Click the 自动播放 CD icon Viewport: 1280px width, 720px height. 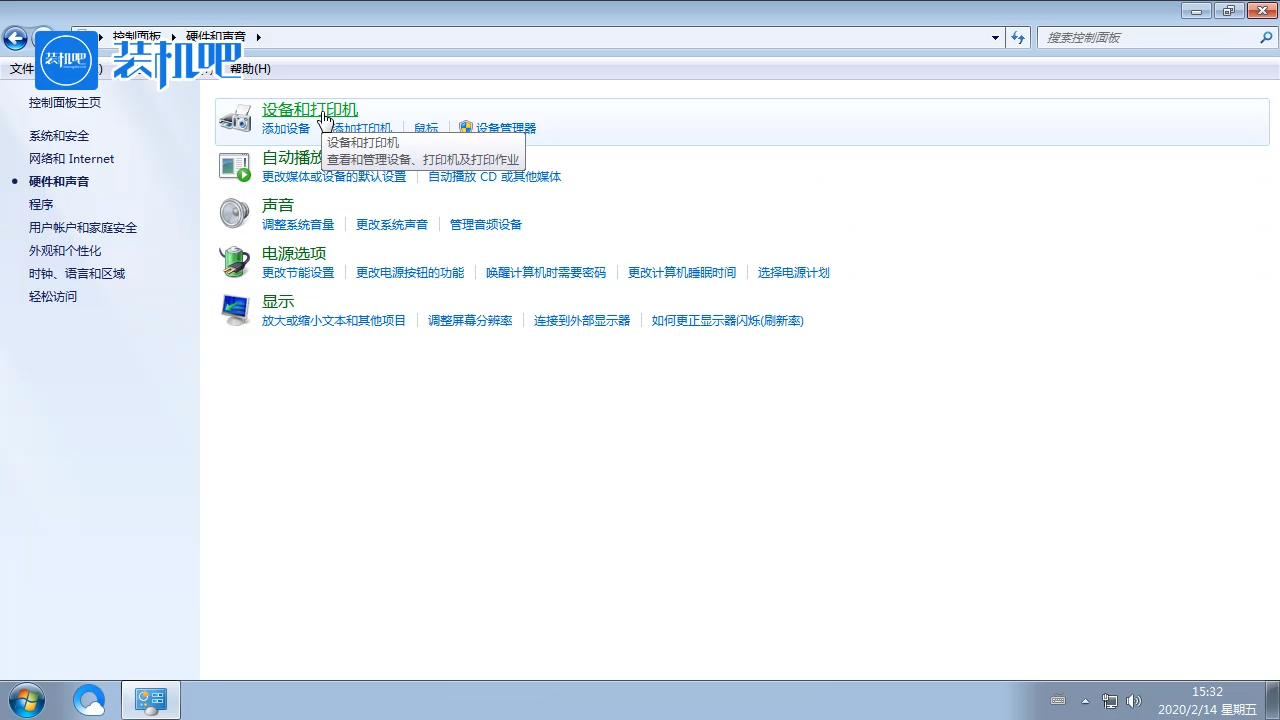coord(235,165)
